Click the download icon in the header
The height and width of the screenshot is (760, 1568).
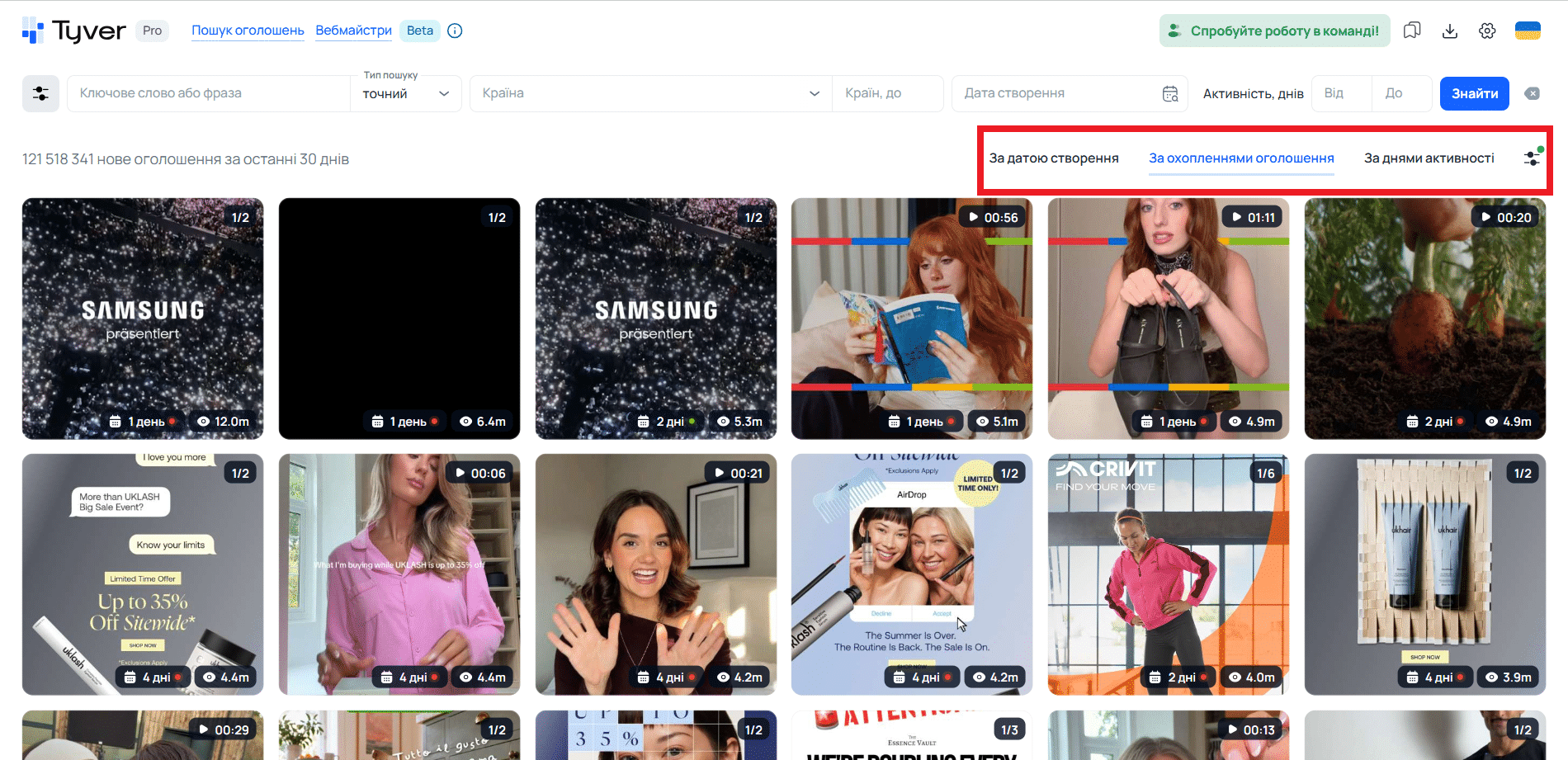coord(1450,31)
